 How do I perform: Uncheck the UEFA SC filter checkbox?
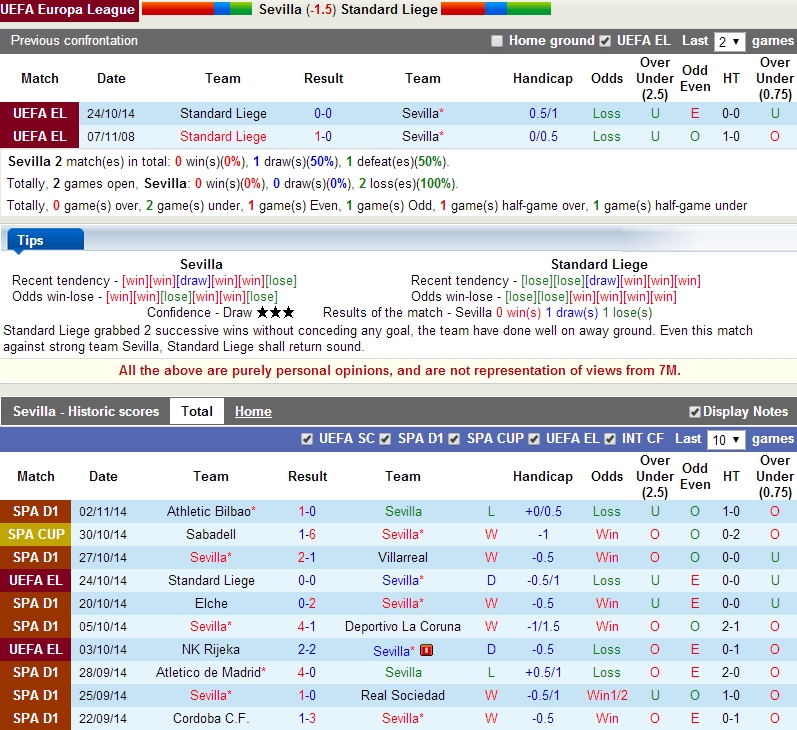[x=306, y=439]
